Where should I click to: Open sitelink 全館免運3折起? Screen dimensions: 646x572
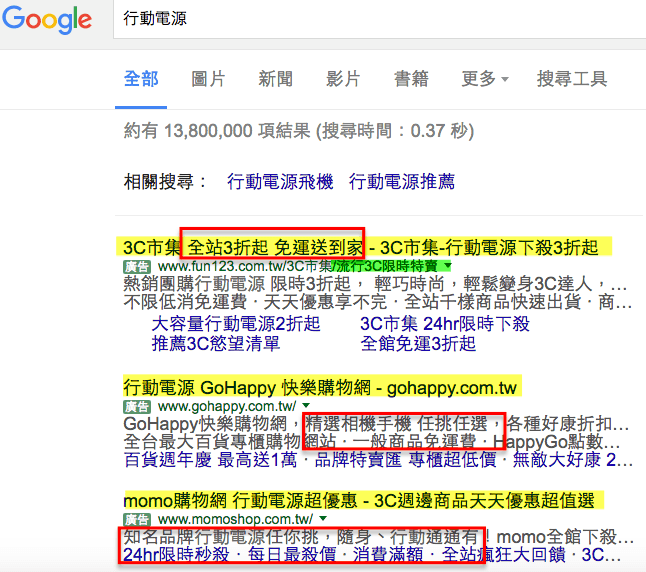418,344
